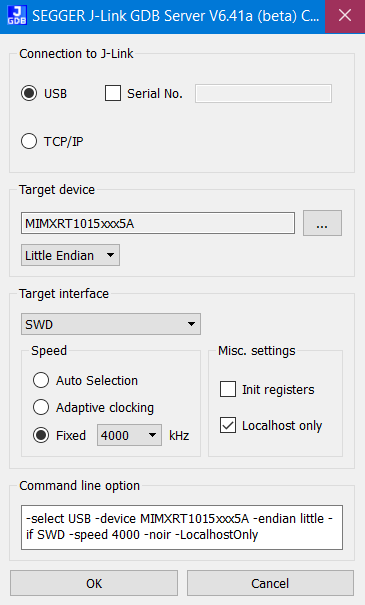Open the 4000 kHz speed dropdown
Viewport: 365px width, 605px height.
tap(129, 435)
